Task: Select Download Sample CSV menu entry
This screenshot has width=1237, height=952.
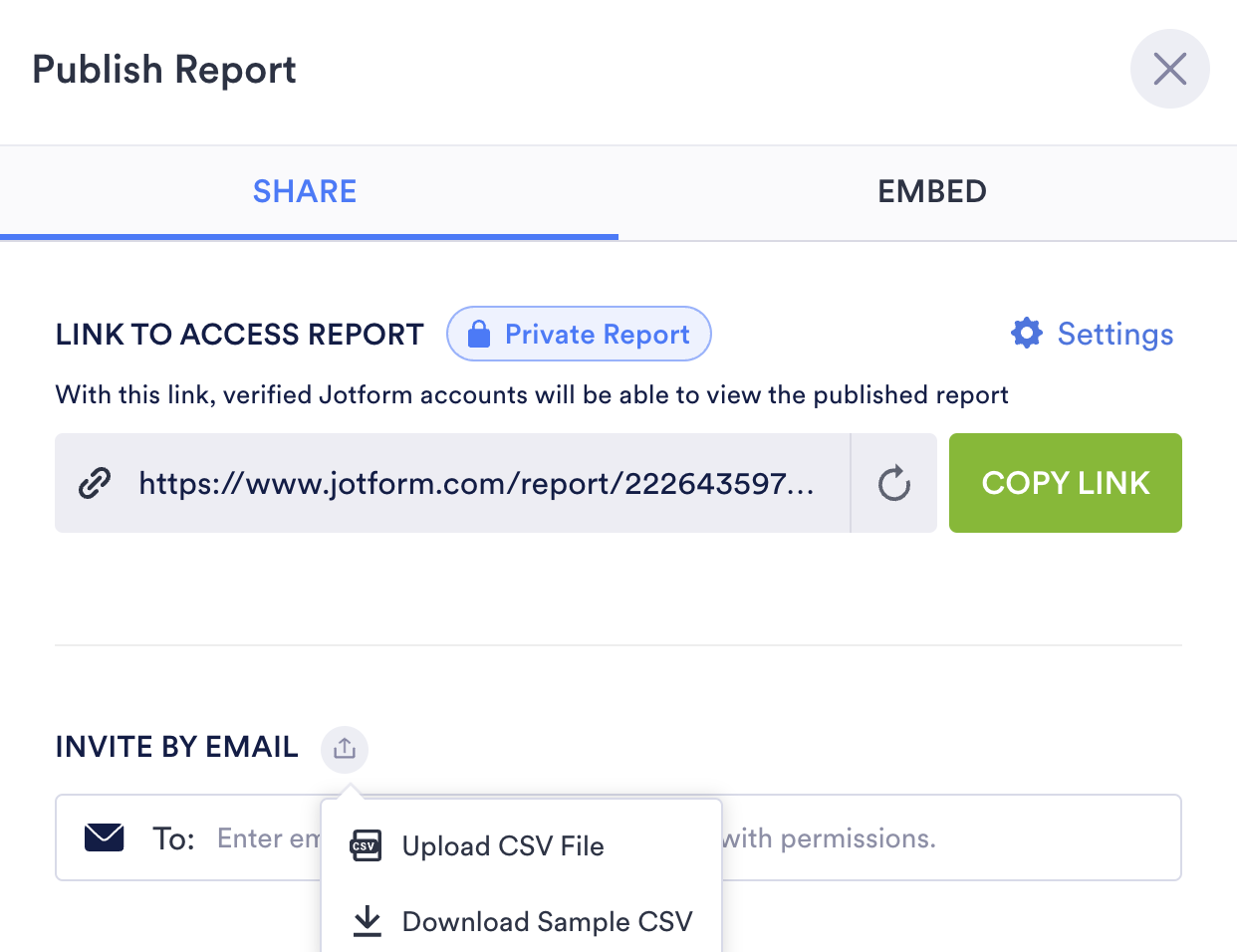Action: (547, 922)
